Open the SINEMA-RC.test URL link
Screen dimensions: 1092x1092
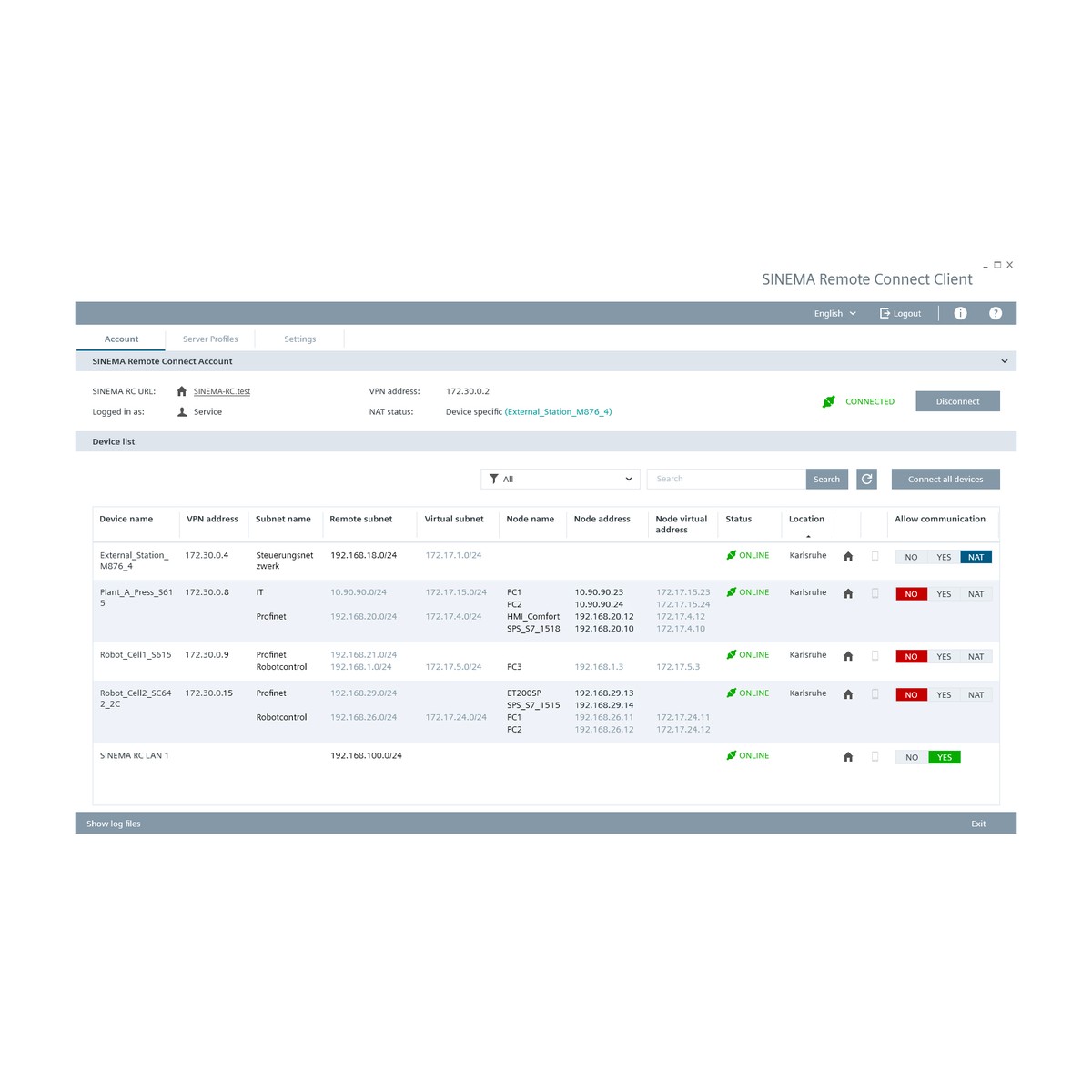[222, 391]
